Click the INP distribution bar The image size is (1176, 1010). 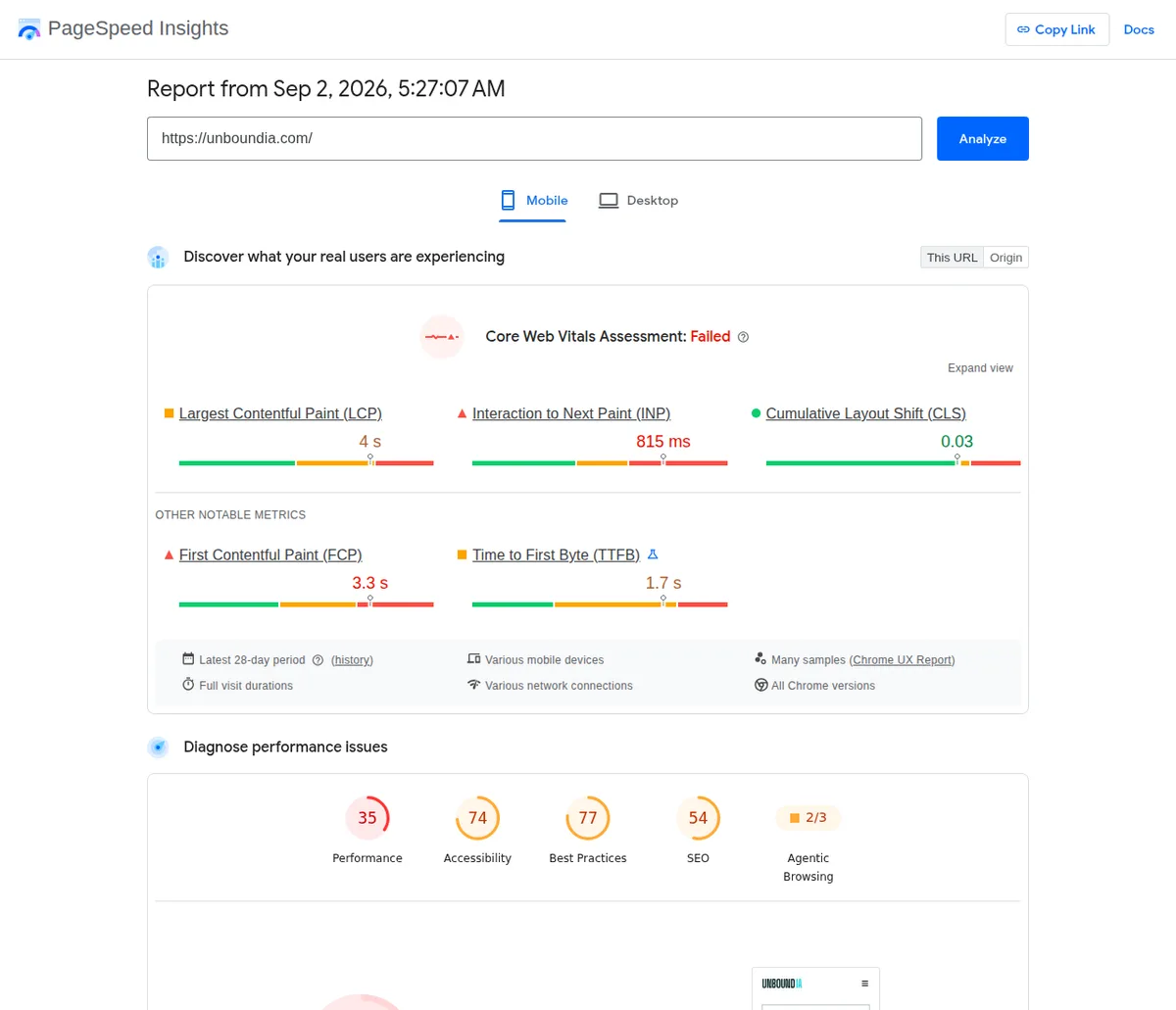pos(600,462)
